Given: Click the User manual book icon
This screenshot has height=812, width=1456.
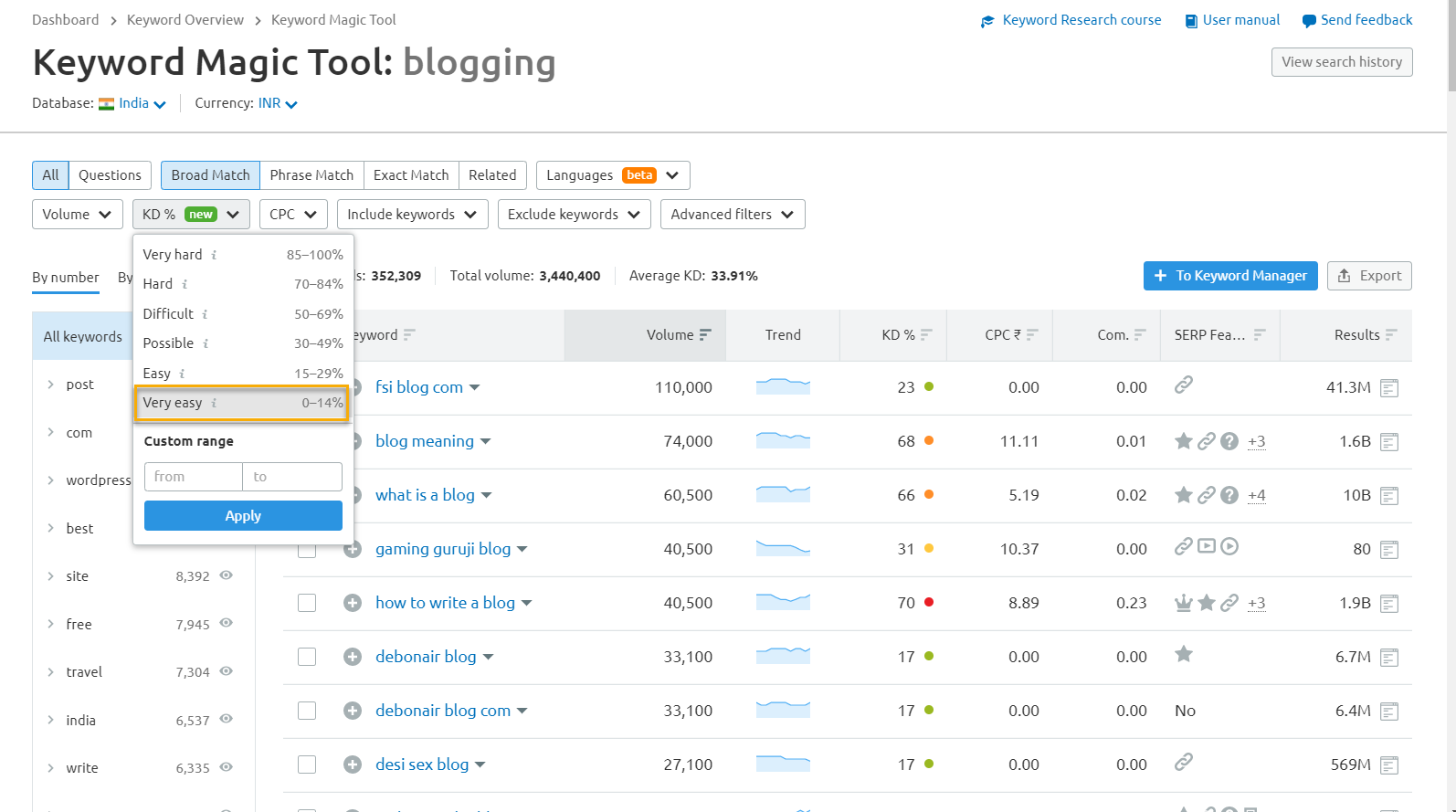Looking at the screenshot, I should [x=1191, y=21].
